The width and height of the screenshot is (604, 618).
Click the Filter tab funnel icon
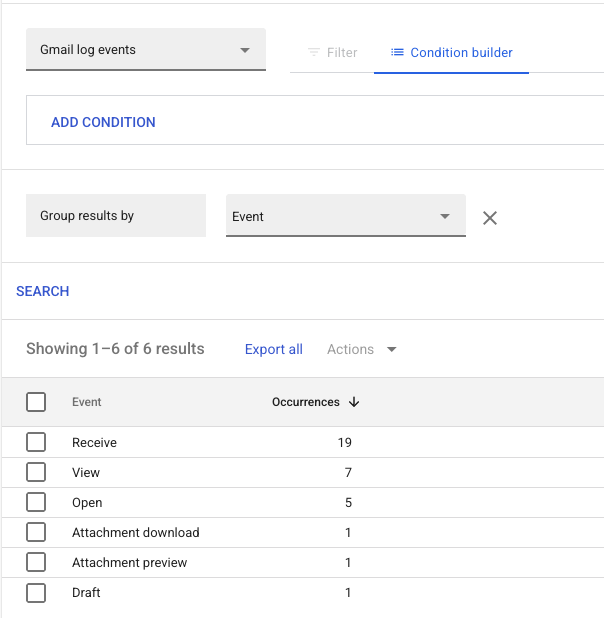314,52
